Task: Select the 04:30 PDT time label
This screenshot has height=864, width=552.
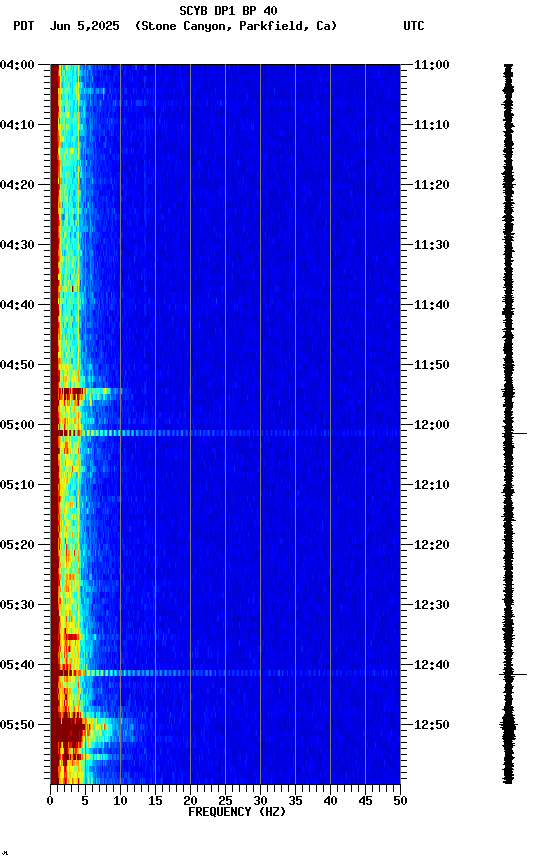Action: tap(17, 245)
